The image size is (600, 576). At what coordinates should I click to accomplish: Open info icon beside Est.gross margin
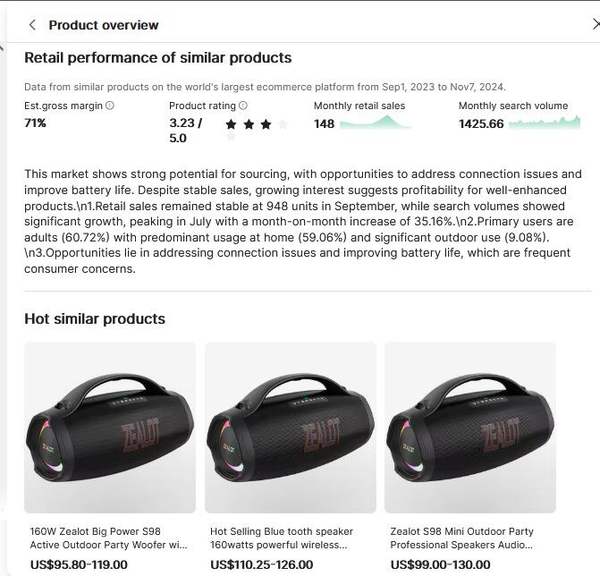(110, 106)
